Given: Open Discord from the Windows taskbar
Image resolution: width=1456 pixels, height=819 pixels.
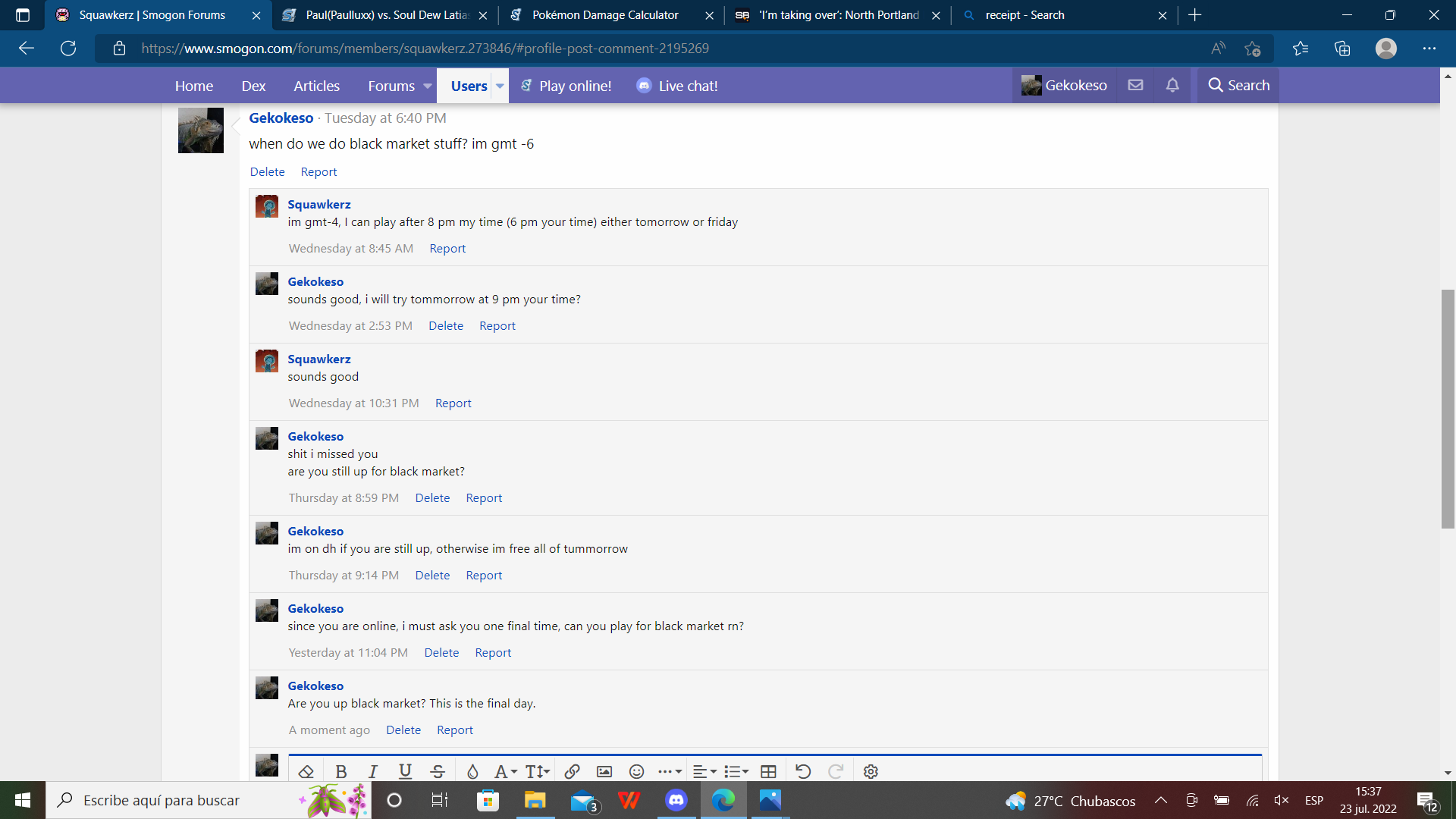Looking at the screenshot, I should (676, 800).
